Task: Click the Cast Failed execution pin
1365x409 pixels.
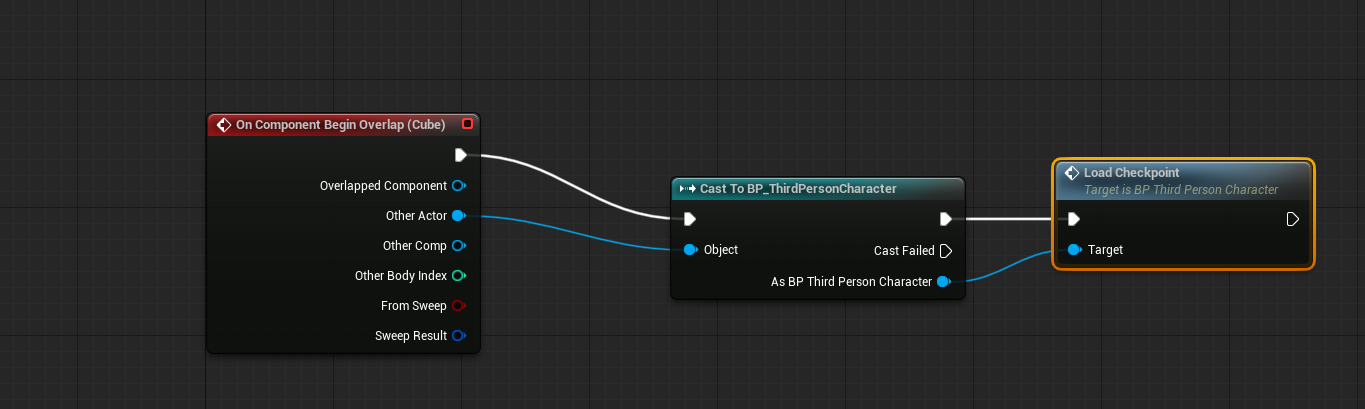Action: (x=945, y=251)
